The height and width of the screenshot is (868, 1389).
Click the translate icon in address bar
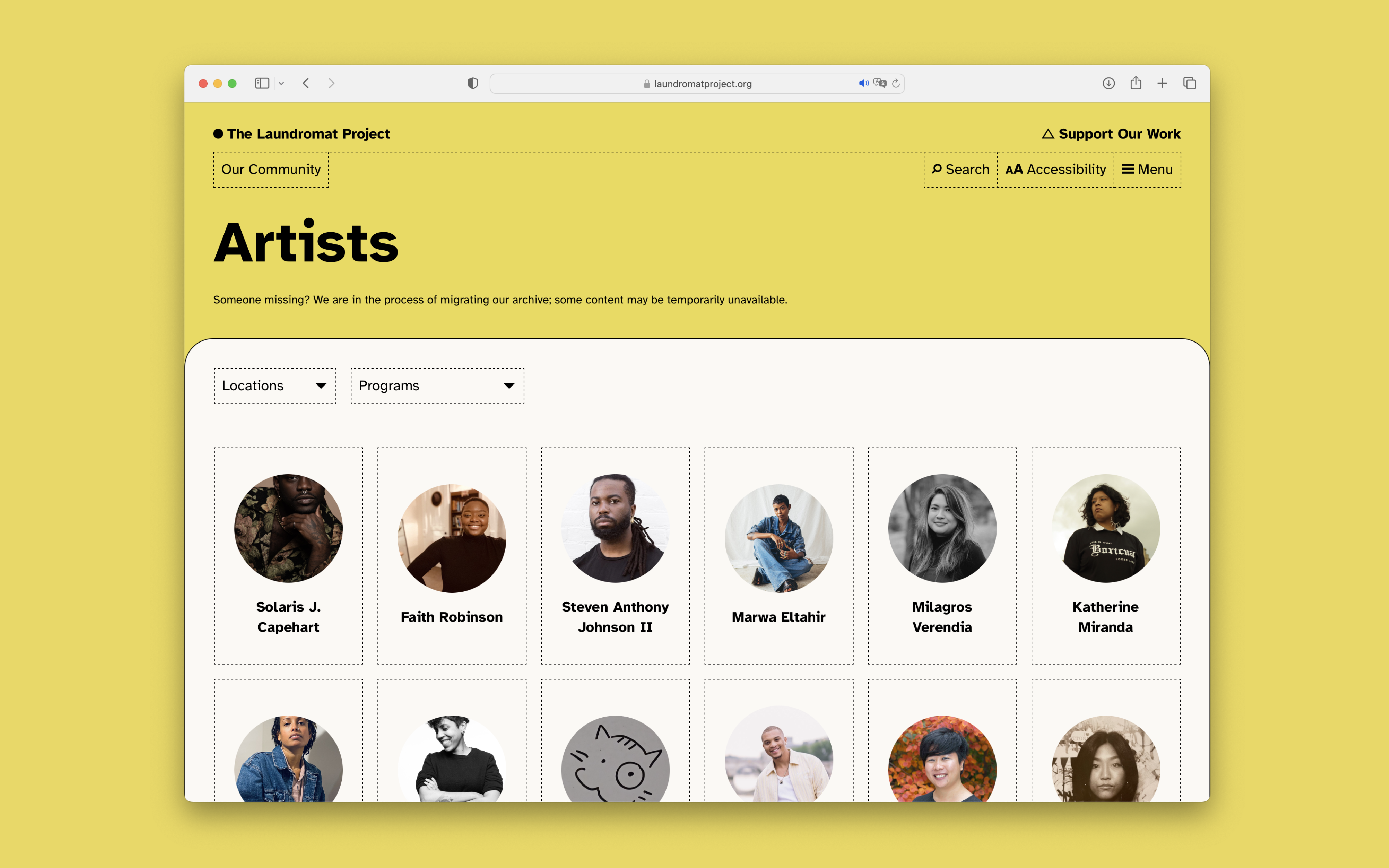[x=879, y=83]
